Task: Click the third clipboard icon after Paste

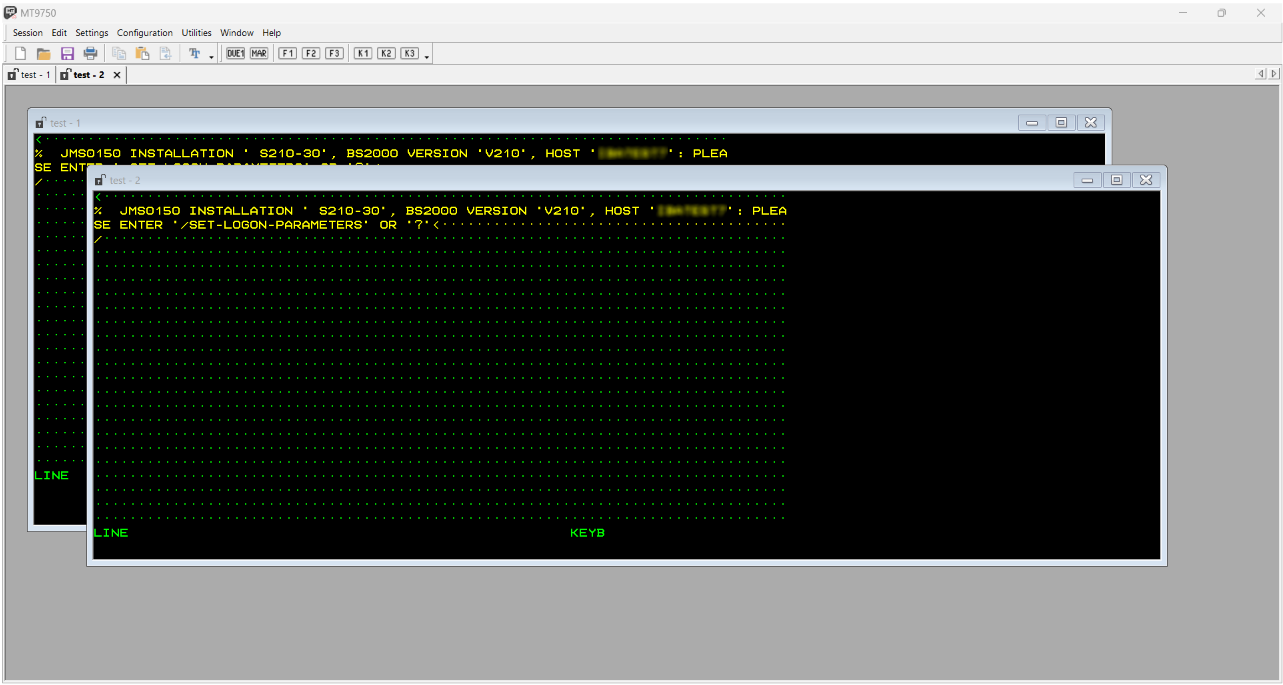Action: [165, 53]
